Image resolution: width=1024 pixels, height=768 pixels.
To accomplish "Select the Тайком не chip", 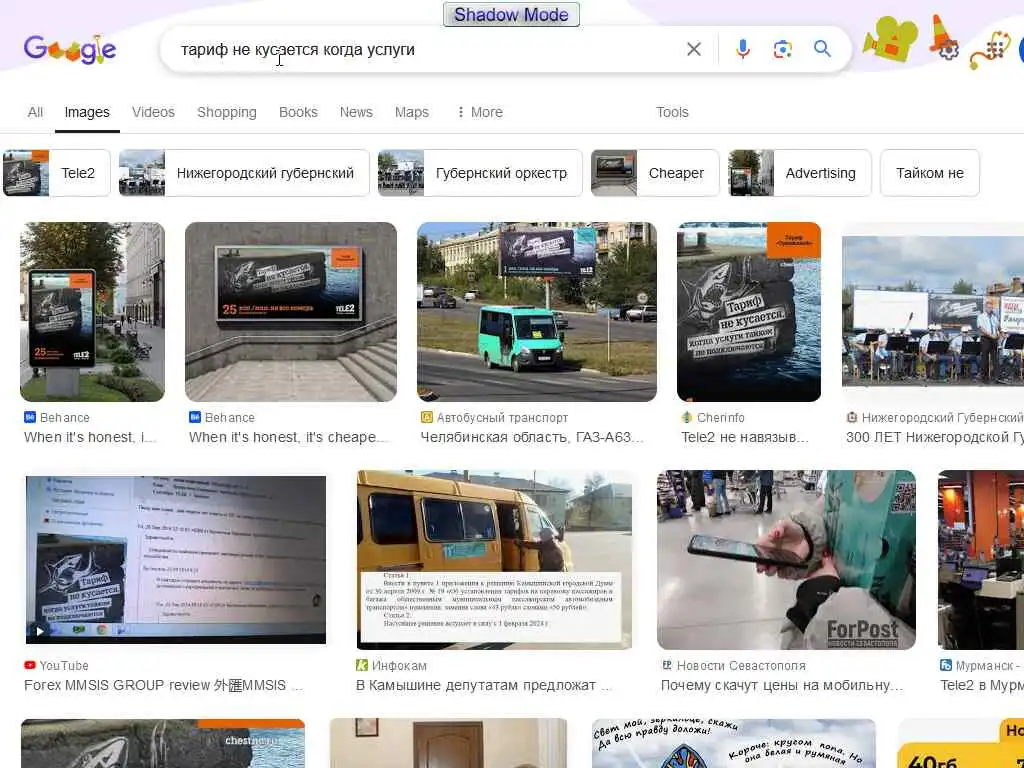I will point(930,173).
